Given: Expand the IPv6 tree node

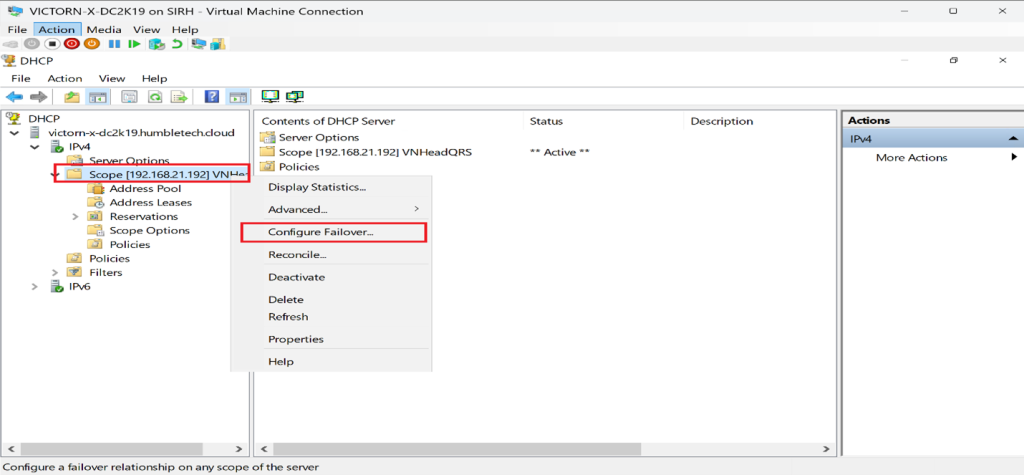Looking at the screenshot, I should tap(35, 287).
